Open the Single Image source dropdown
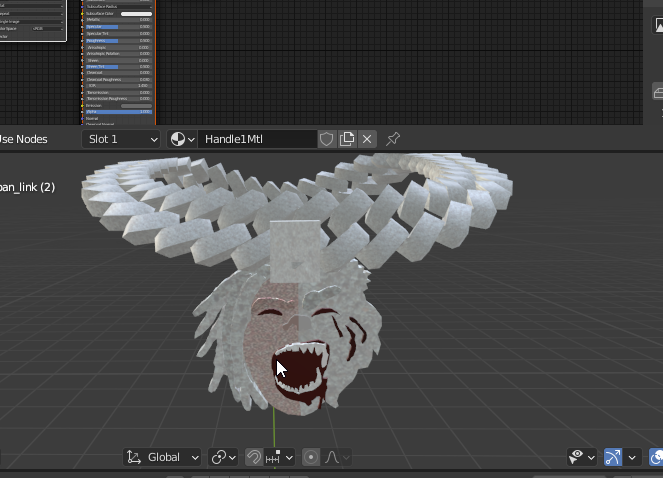This screenshot has height=478, width=663. [31, 22]
